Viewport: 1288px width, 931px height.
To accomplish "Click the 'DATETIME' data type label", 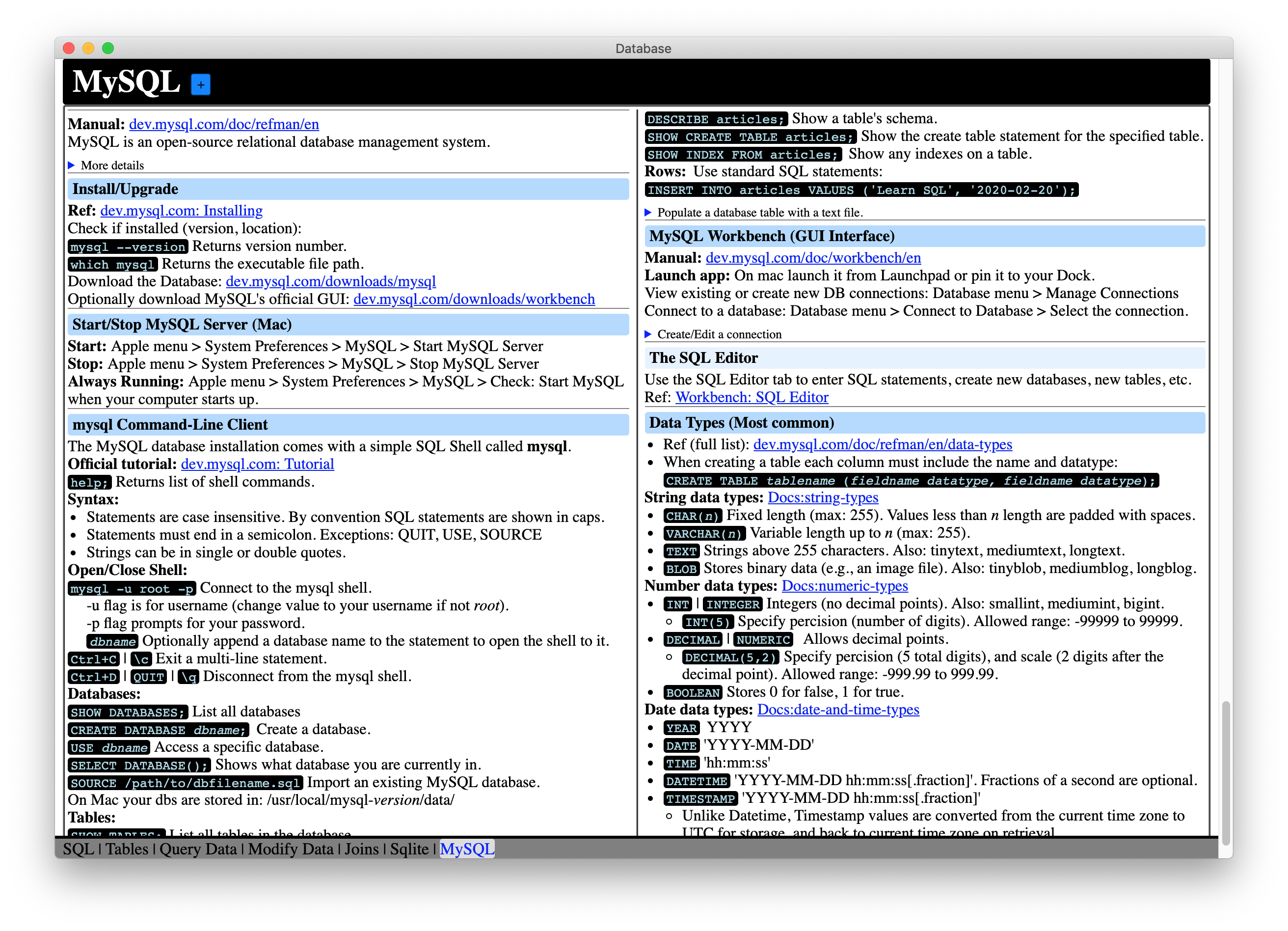I will click(696, 781).
